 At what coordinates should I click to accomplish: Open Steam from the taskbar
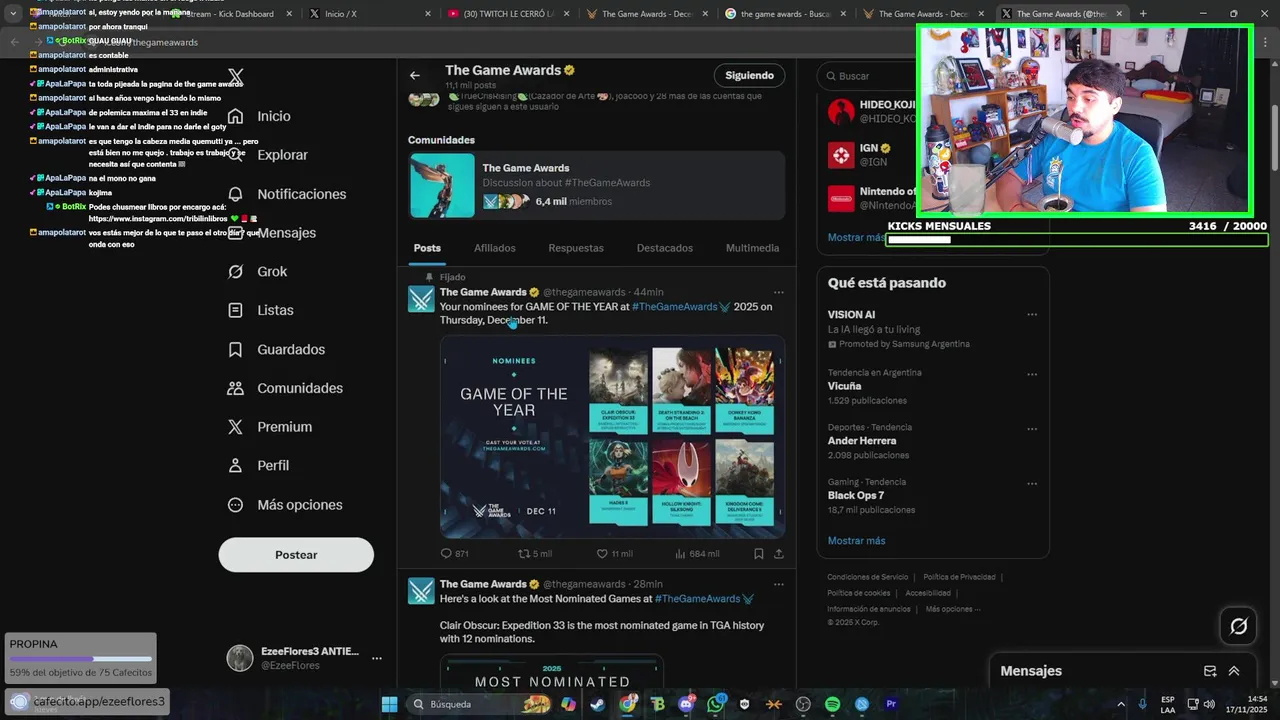(597, 704)
